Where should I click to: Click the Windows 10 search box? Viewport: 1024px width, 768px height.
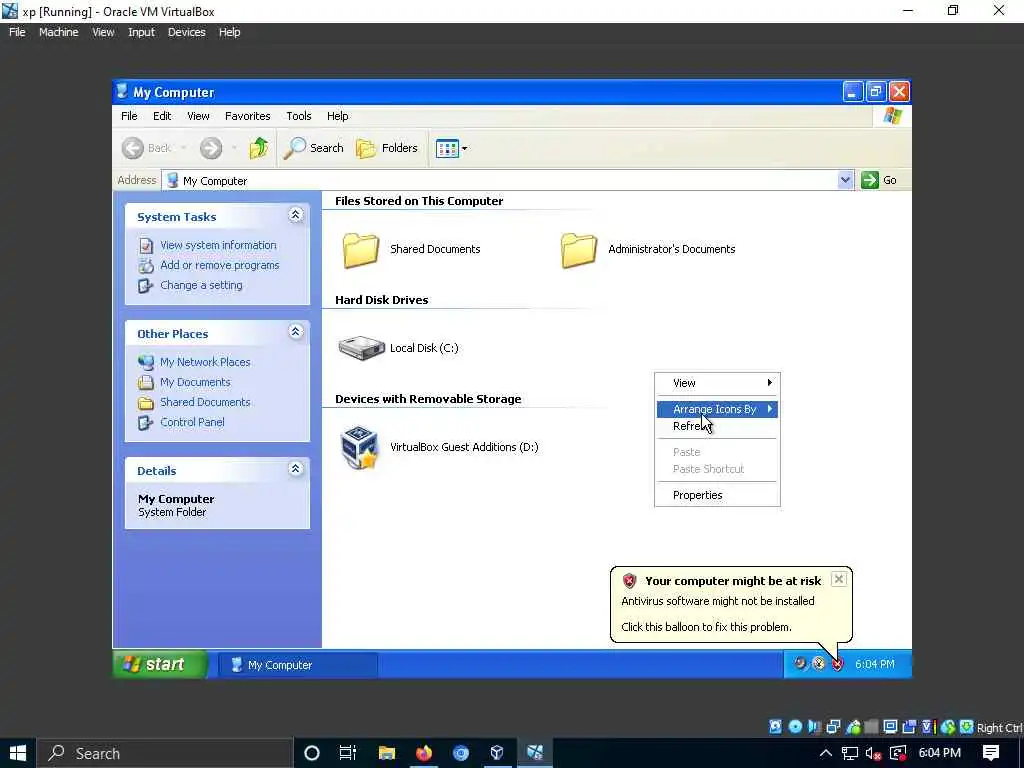(165, 753)
